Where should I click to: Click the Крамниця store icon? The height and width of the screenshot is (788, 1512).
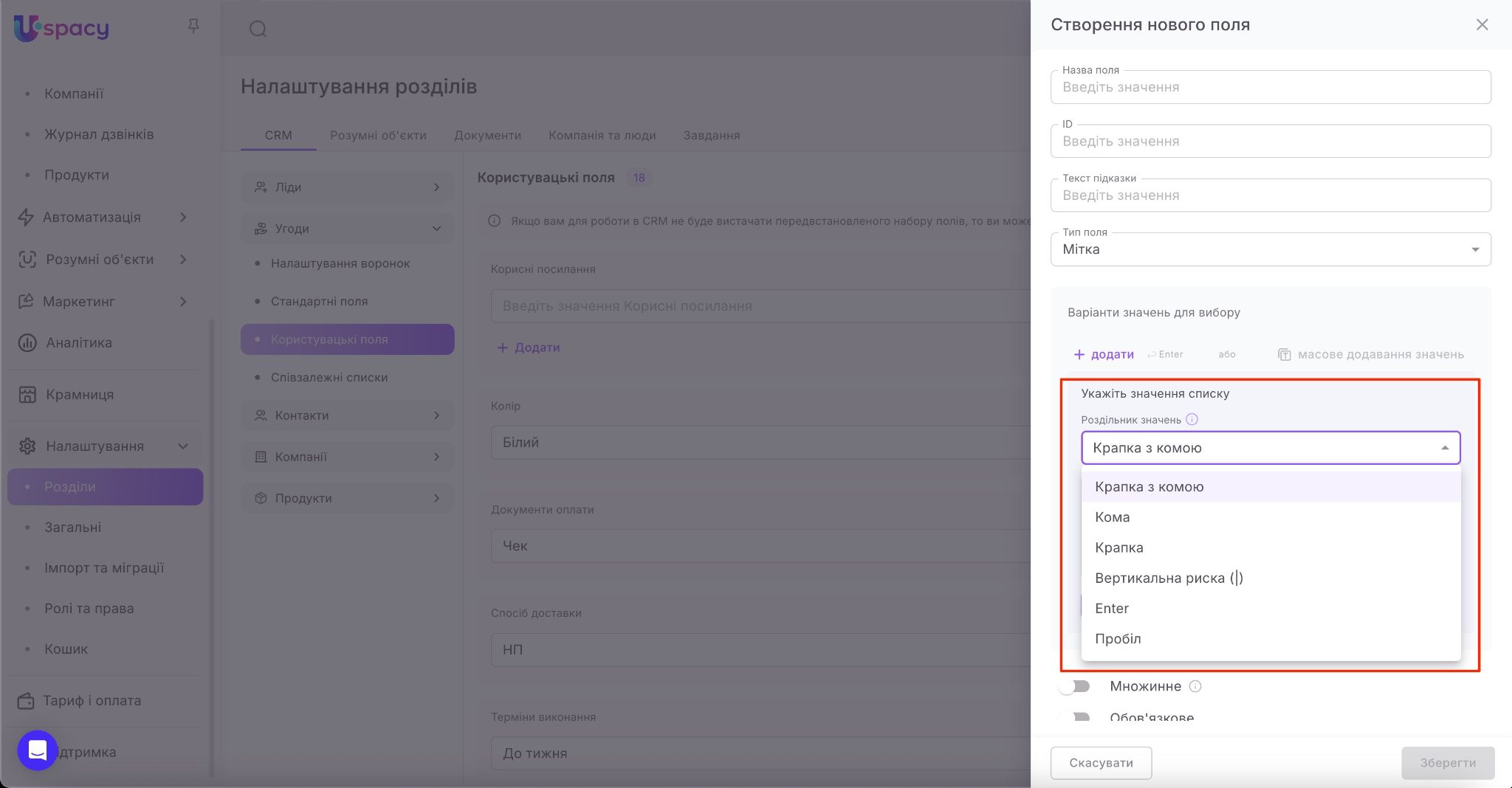27,395
